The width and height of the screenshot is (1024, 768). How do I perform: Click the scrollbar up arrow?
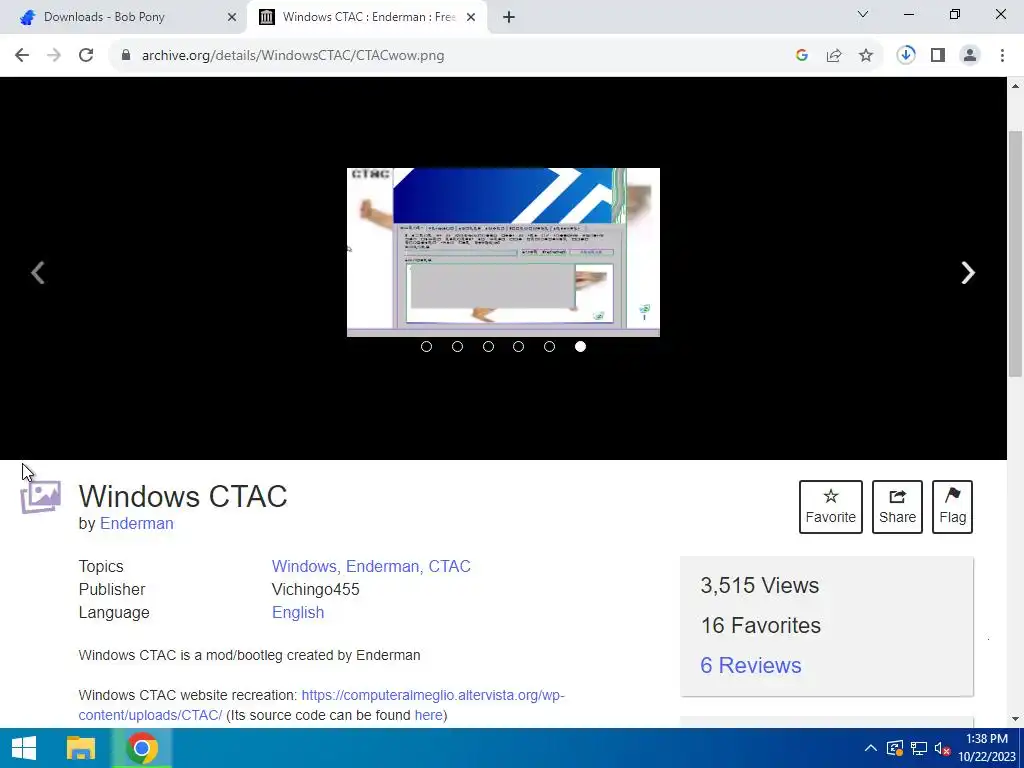tap(1015, 86)
